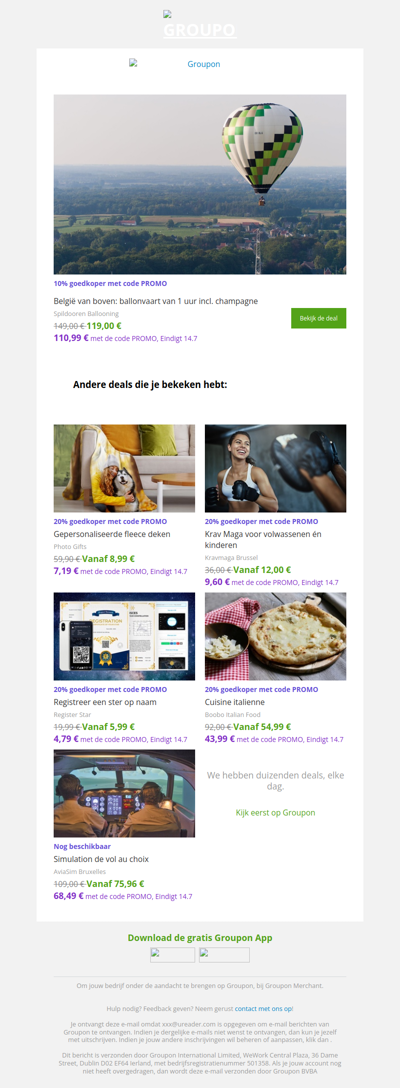Open Krav Maga voor volwassenen deal title
Screen dimensions: 400x1088
pyautogui.click(x=266, y=540)
